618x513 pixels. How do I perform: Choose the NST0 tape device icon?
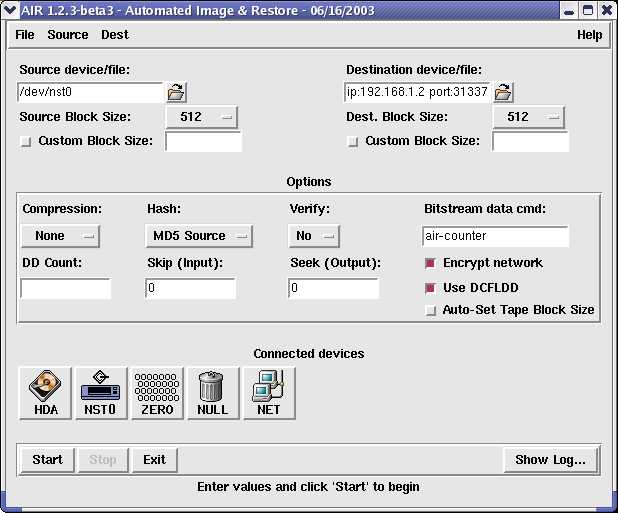click(x=102, y=393)
